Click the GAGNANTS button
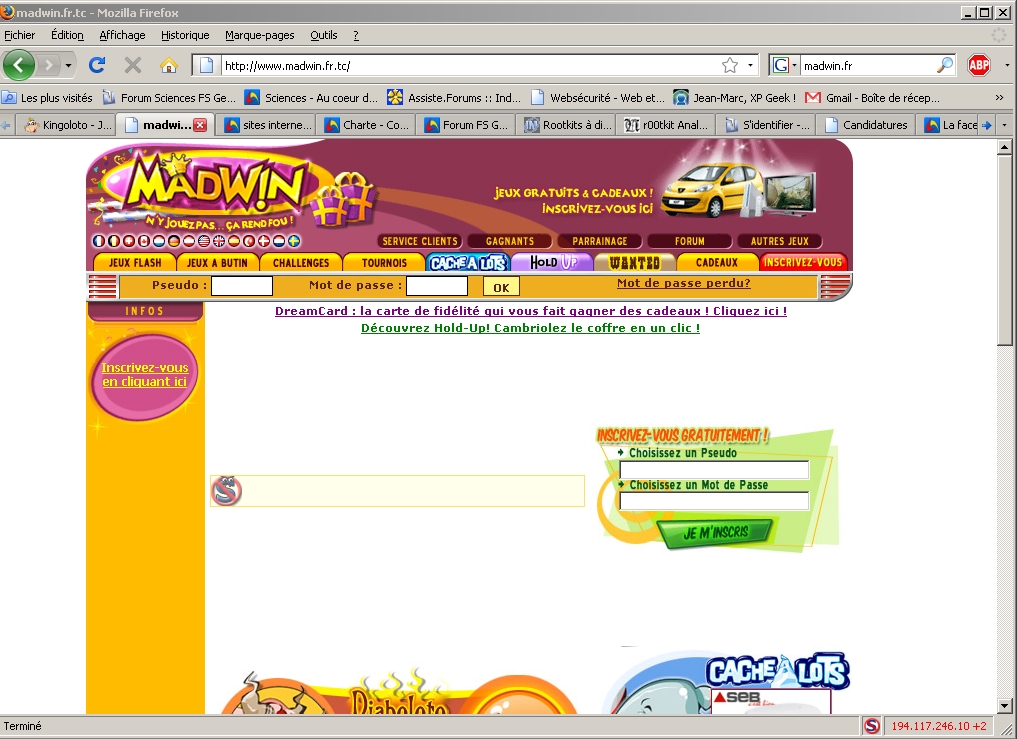This screenshot has height=739, width=1017. pyautogui.click(x=510, y=241)
